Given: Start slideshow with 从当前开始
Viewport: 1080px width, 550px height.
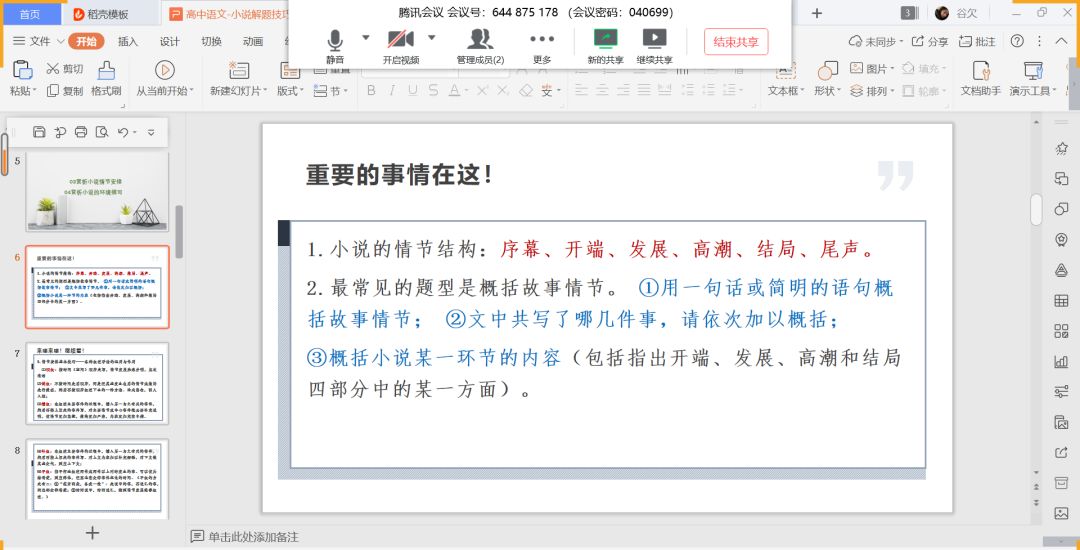Looking at the screenshot, I should [165, 71].
